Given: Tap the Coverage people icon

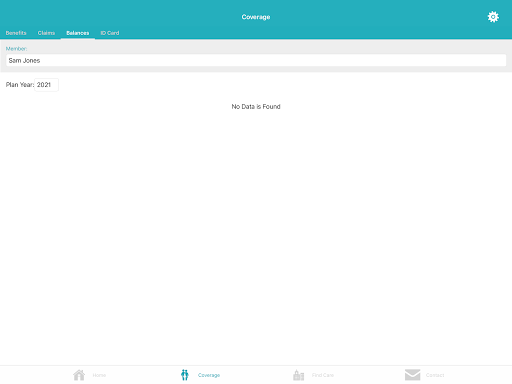Looking at the screenshot, I should pos(185,375).
